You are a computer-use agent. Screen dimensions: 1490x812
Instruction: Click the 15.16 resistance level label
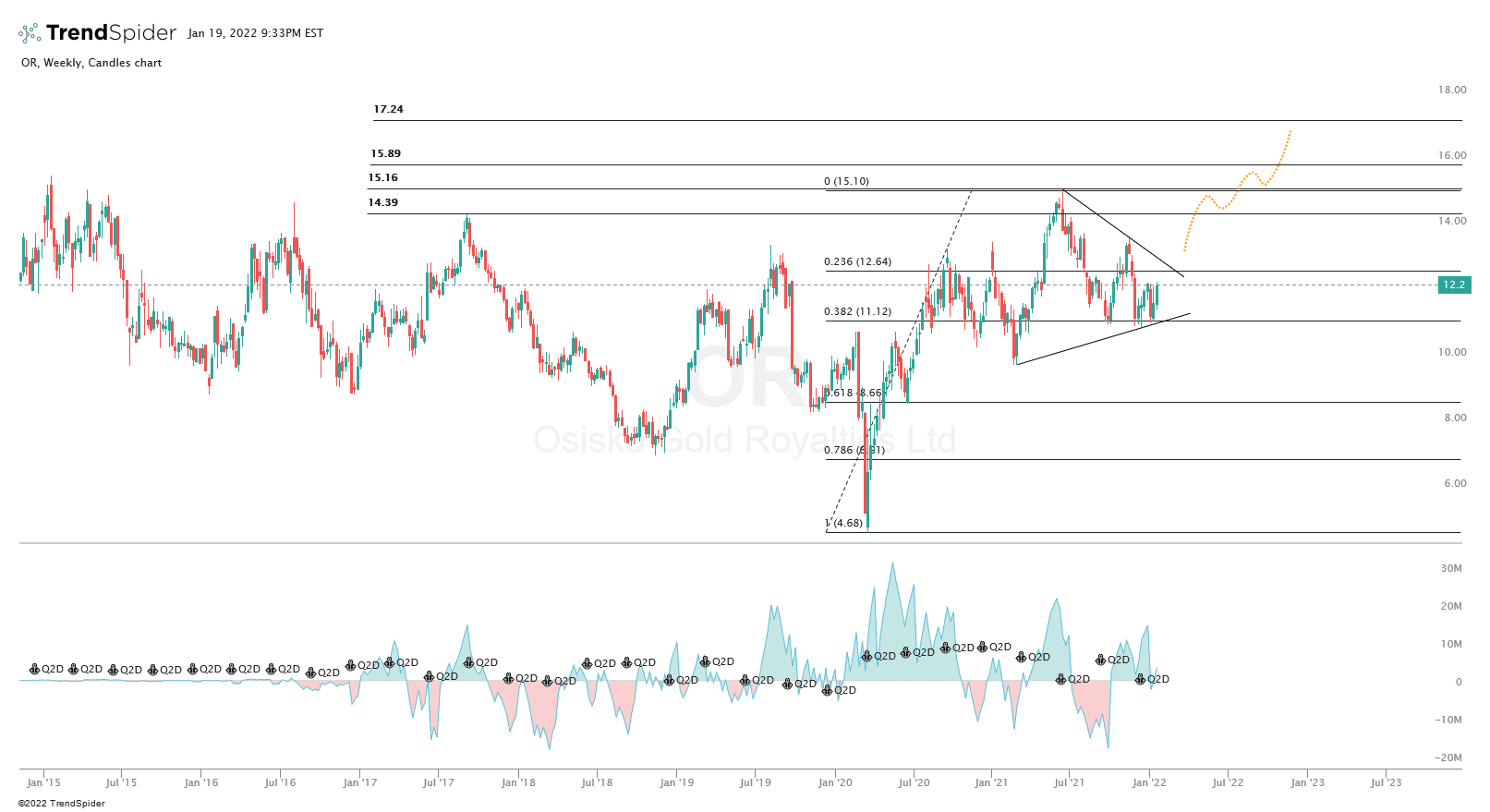[x=382, y=177]
